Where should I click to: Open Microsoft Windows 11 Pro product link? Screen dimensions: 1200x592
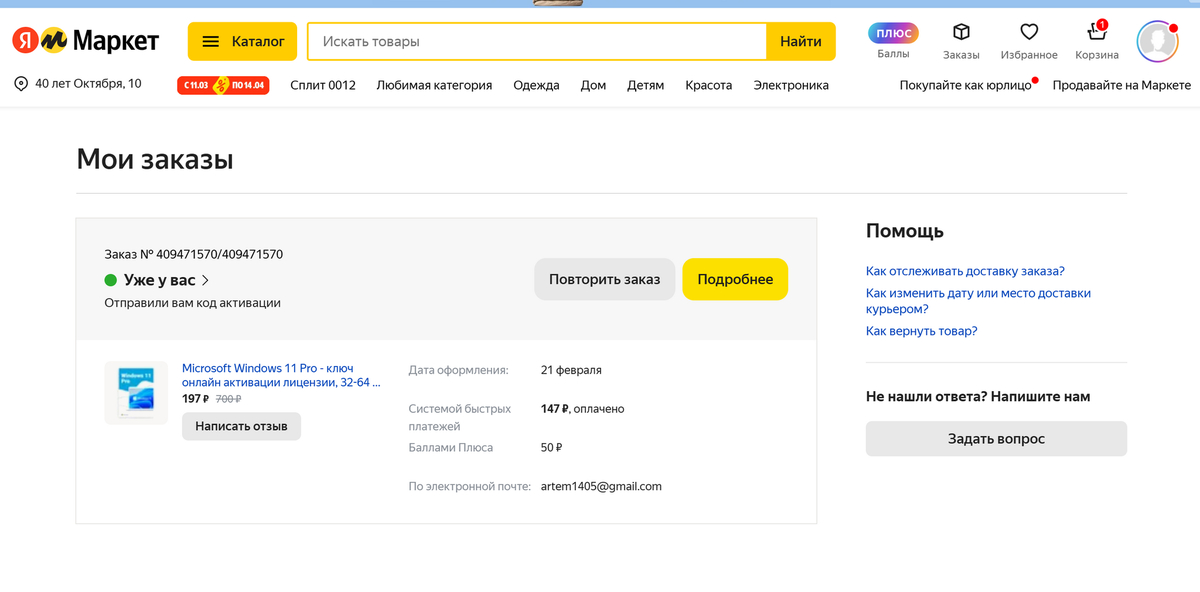pyautogui.click(x=281, y=375)
